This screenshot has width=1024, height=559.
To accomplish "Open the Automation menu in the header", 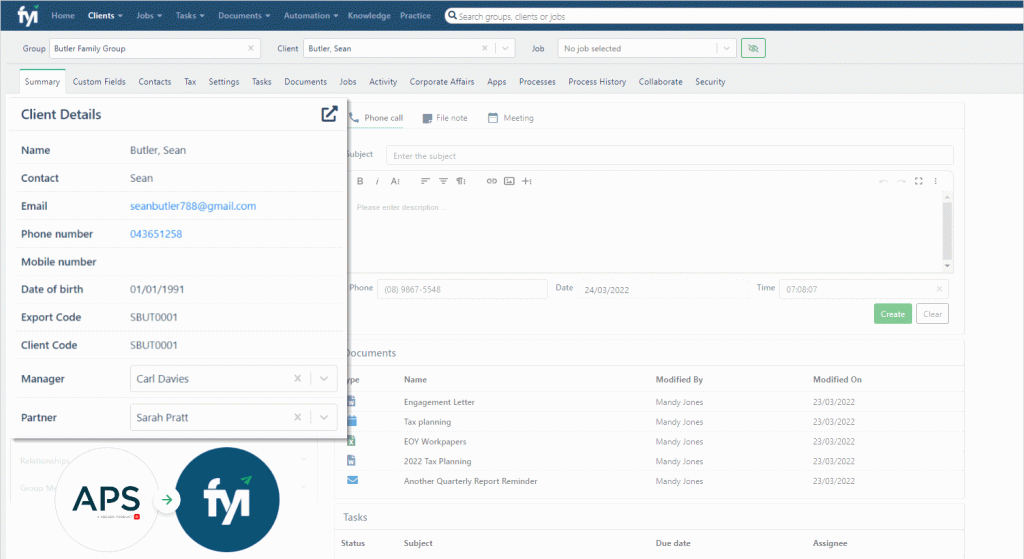I will click(x=311, y=16).
